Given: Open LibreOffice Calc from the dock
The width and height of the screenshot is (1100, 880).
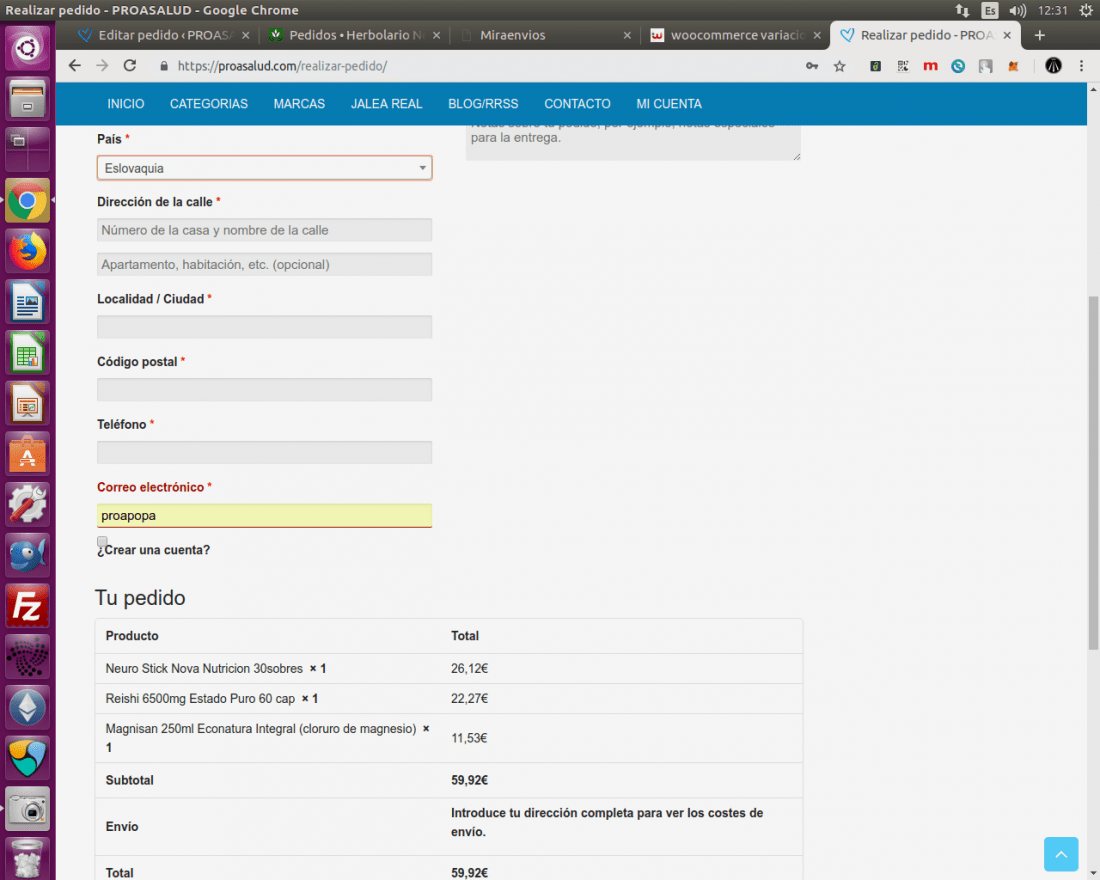Looking at the screenshot, I should click(27, 353).
